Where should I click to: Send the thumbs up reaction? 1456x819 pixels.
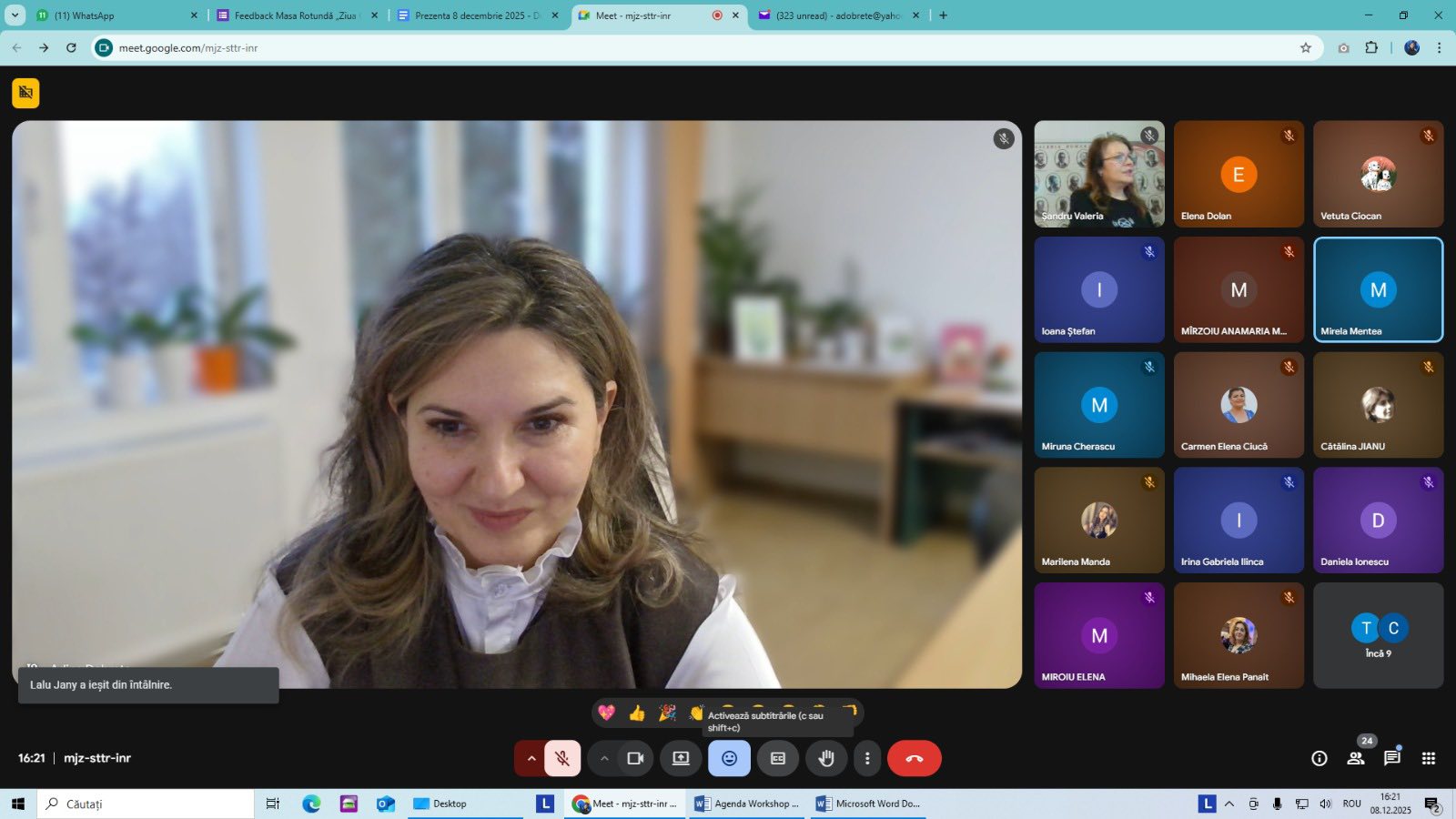tap(637, 713)
